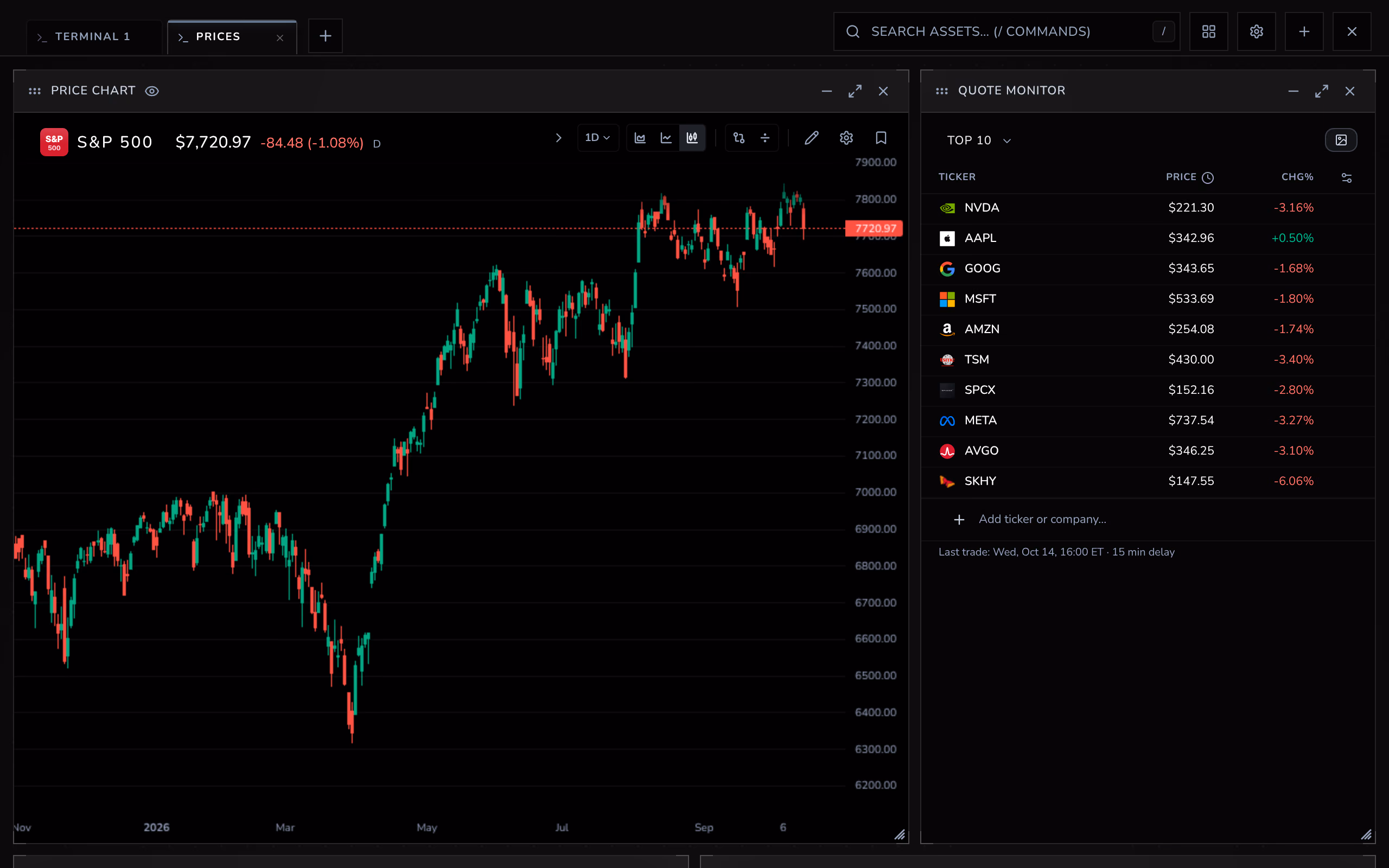Viewport: 1389px width, 868px height.
Task: Open the compare symbols tool
Action: click(738, 138)
